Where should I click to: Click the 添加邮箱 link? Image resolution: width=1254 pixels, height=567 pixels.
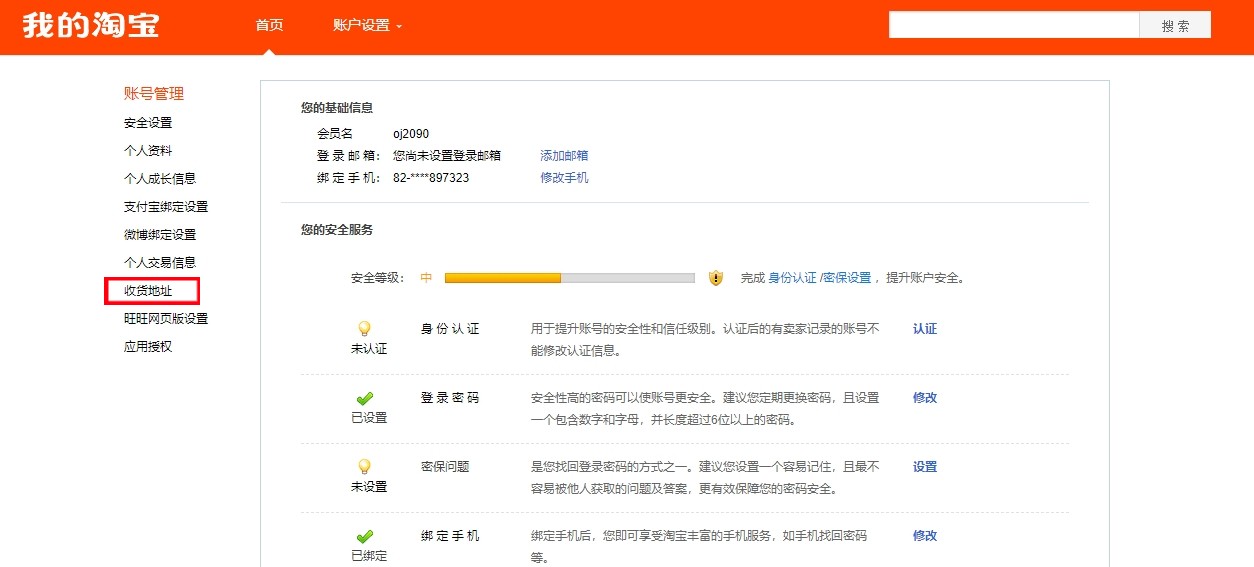[564, 156]
